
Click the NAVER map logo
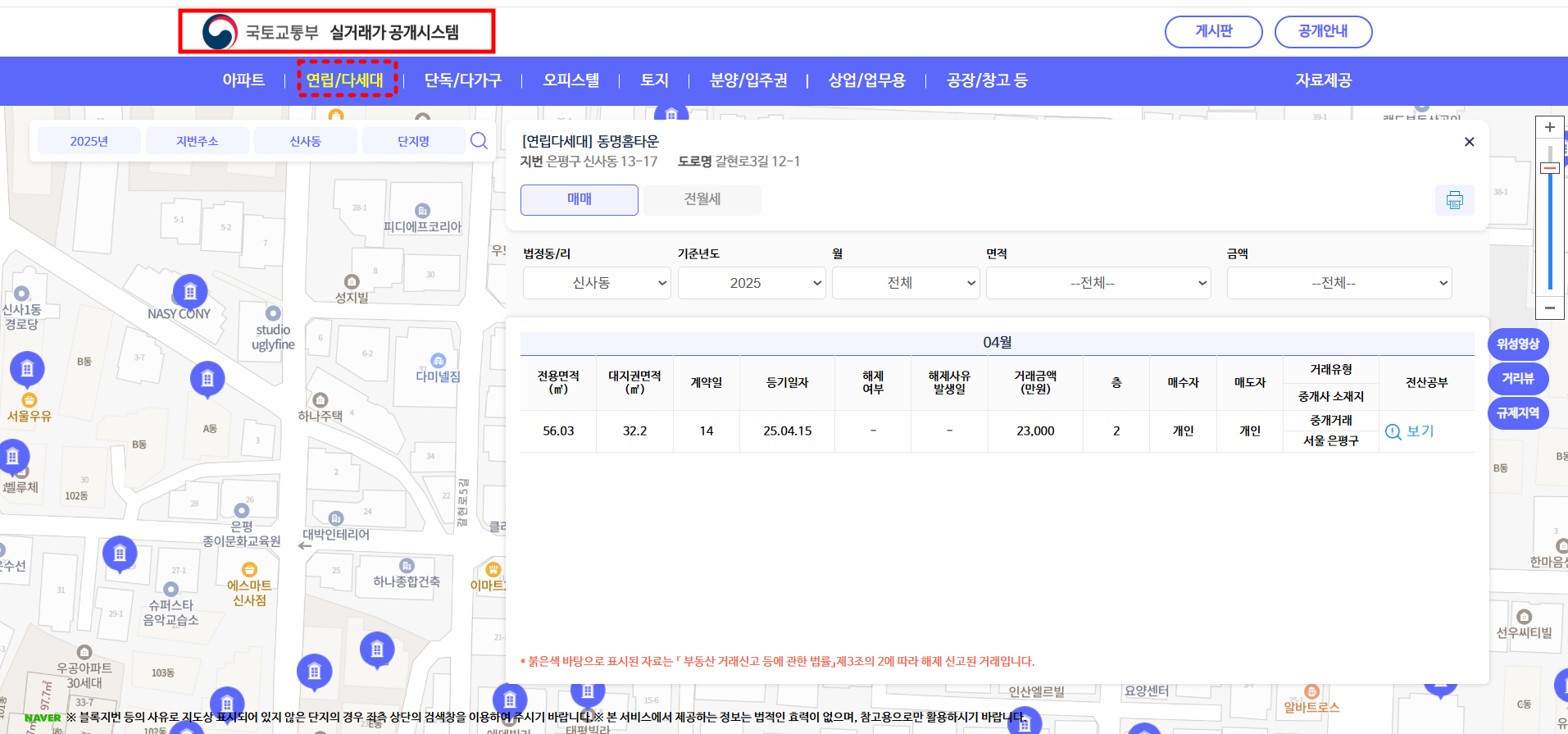[43, 718]
